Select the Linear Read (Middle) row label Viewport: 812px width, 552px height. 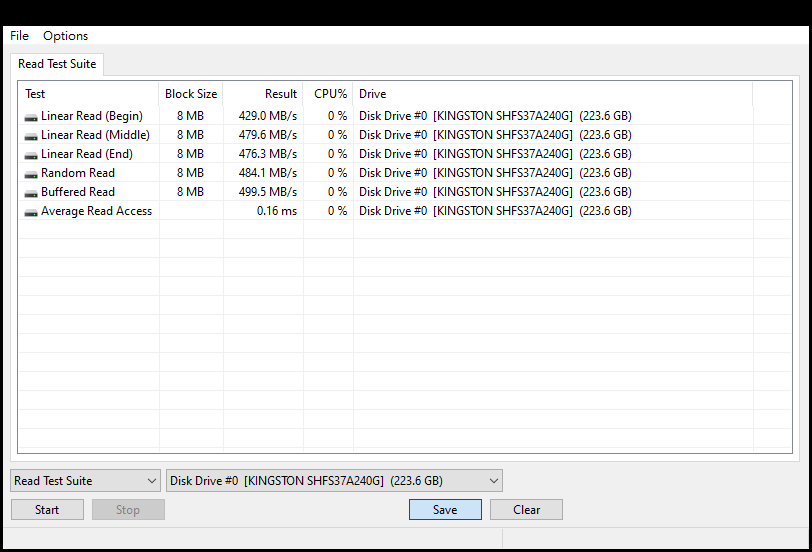[x=95, y=135]
